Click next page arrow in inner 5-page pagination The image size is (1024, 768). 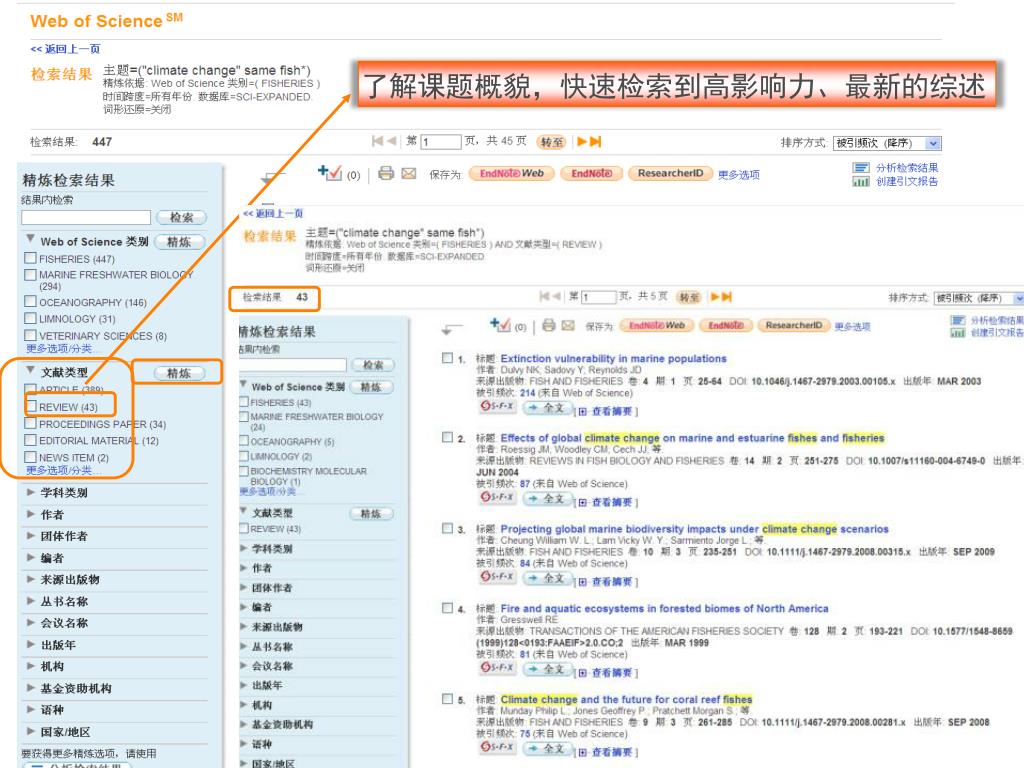(x=714, y=297)
